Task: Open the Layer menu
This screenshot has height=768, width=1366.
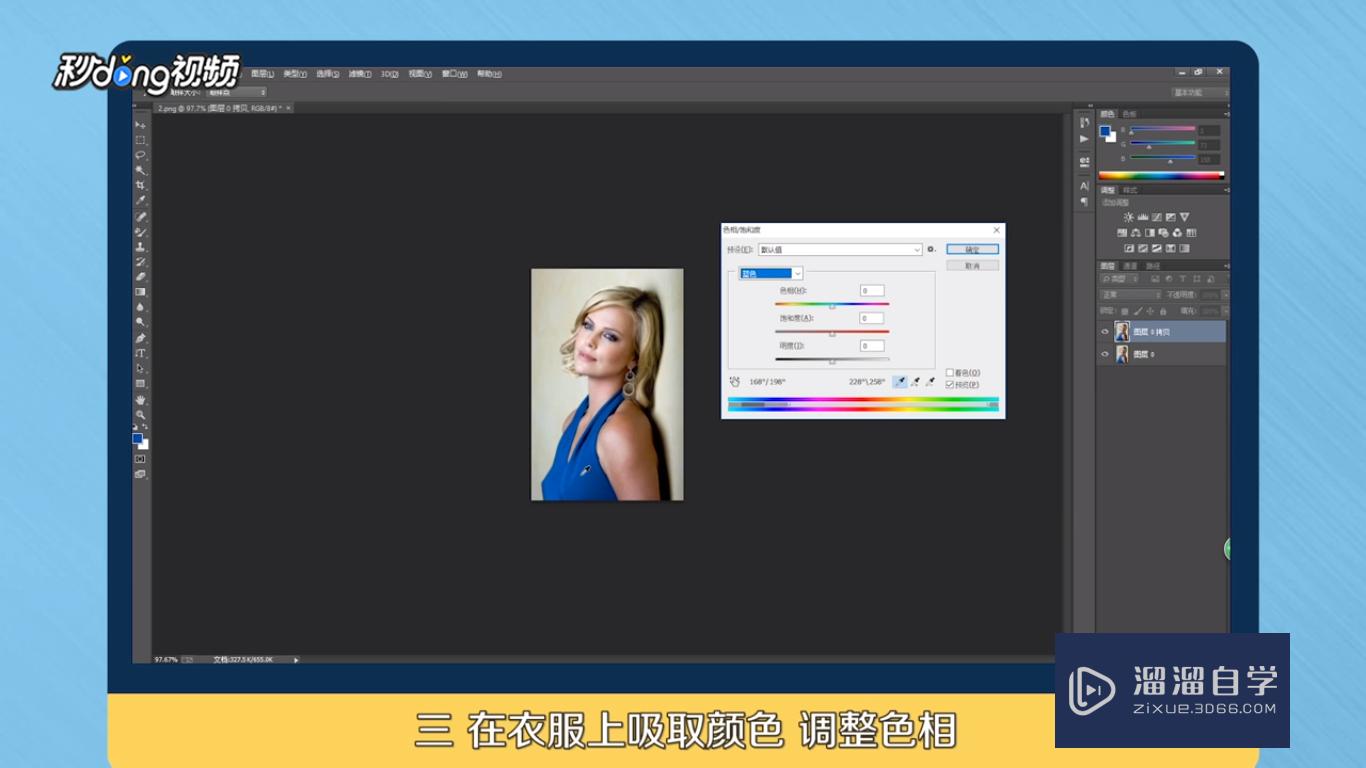Action: [262, 74]
